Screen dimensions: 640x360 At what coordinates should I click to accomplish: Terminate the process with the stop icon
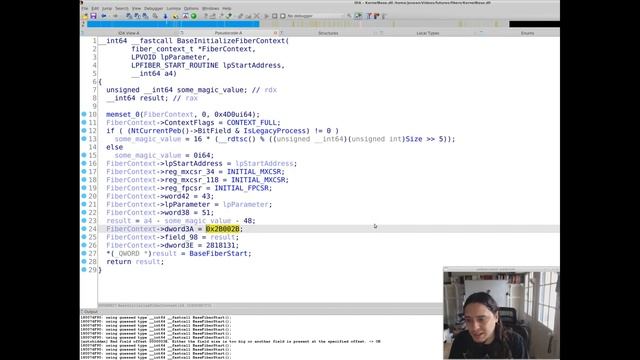tap(282, 16)
